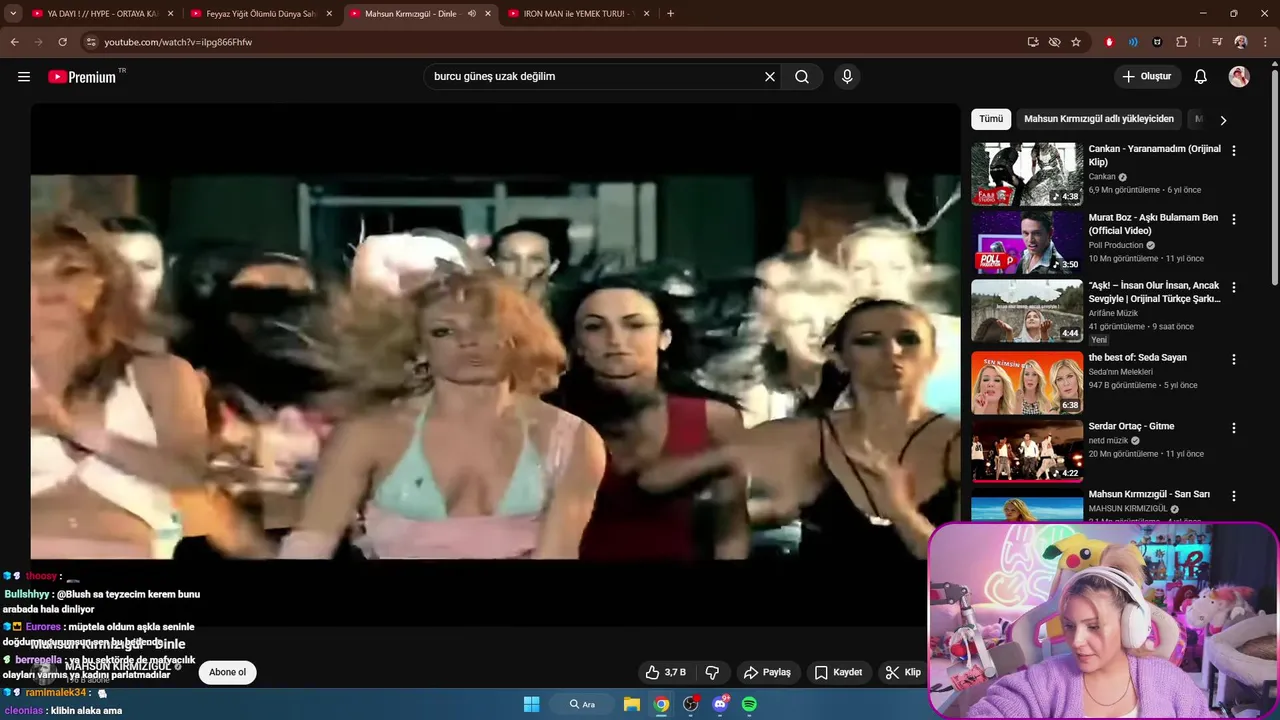The width and height of the screenshot is (1280, 720).
Task: Open OBS Studio from taskbar
Action: click(691, 704)
